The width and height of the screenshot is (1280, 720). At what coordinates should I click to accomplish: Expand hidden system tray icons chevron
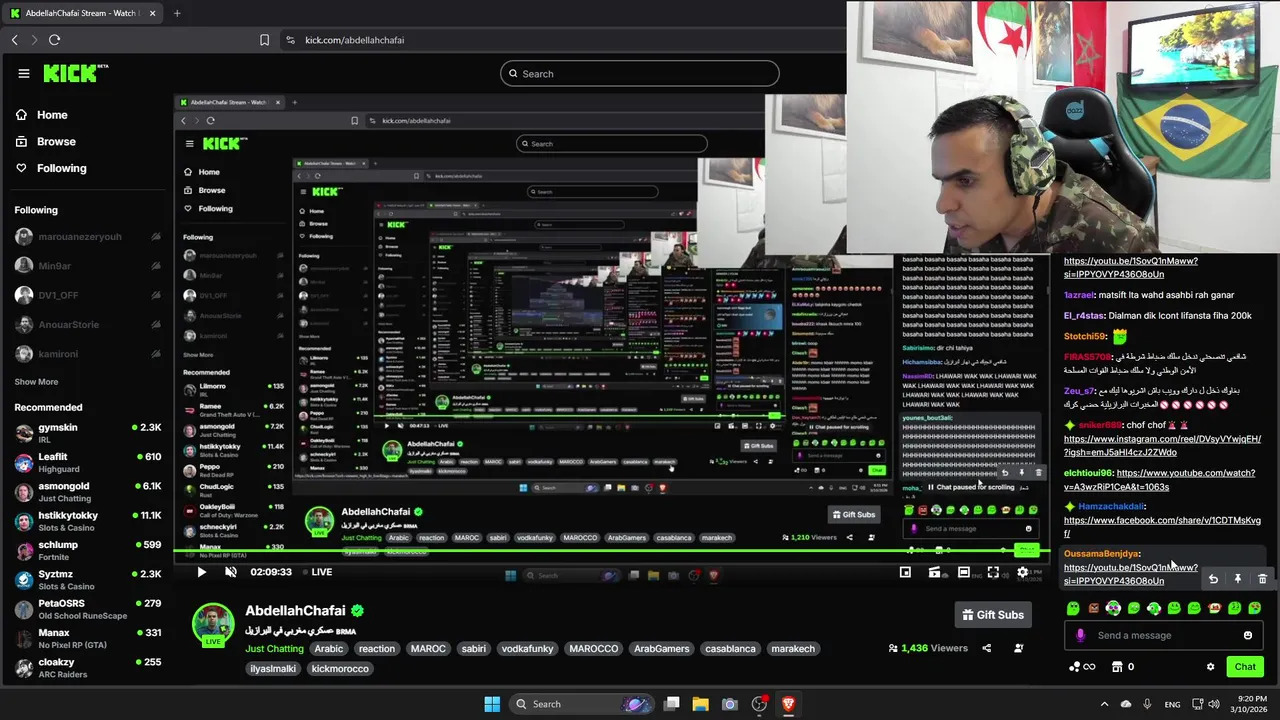pyautogui.click(x=1104, y=704)
